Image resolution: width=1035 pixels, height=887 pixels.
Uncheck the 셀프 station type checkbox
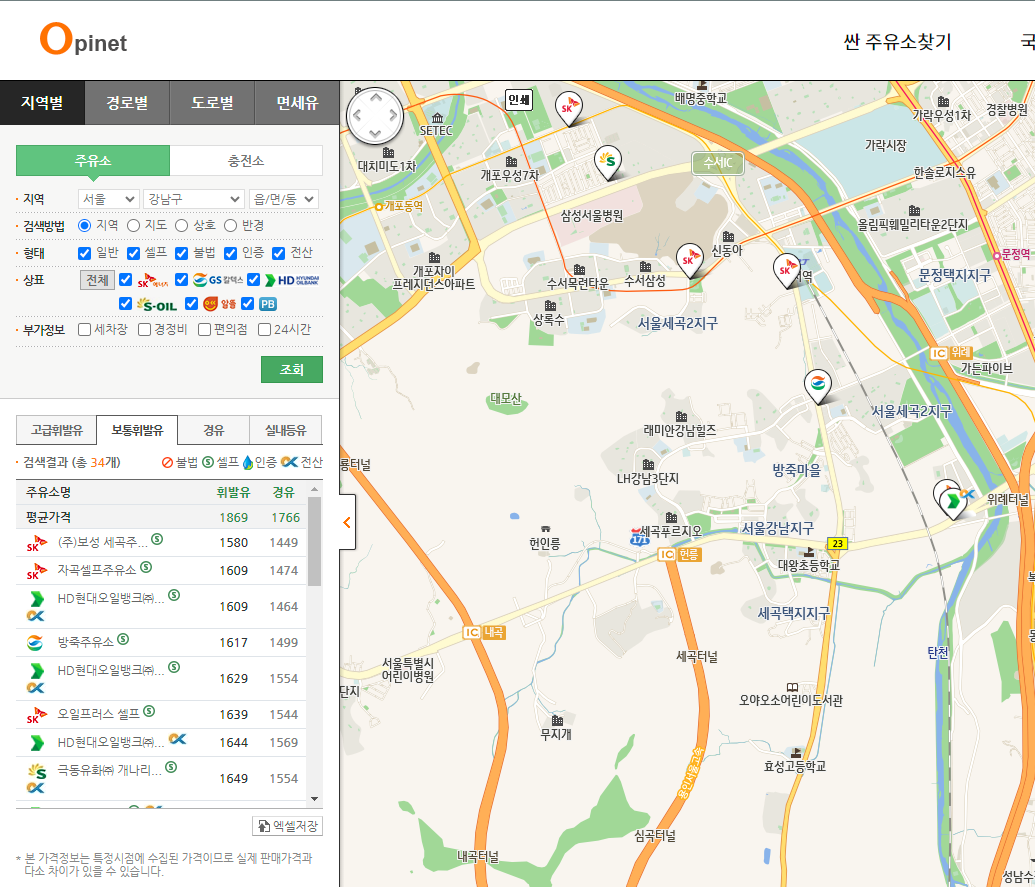click(x=133, y=253)
